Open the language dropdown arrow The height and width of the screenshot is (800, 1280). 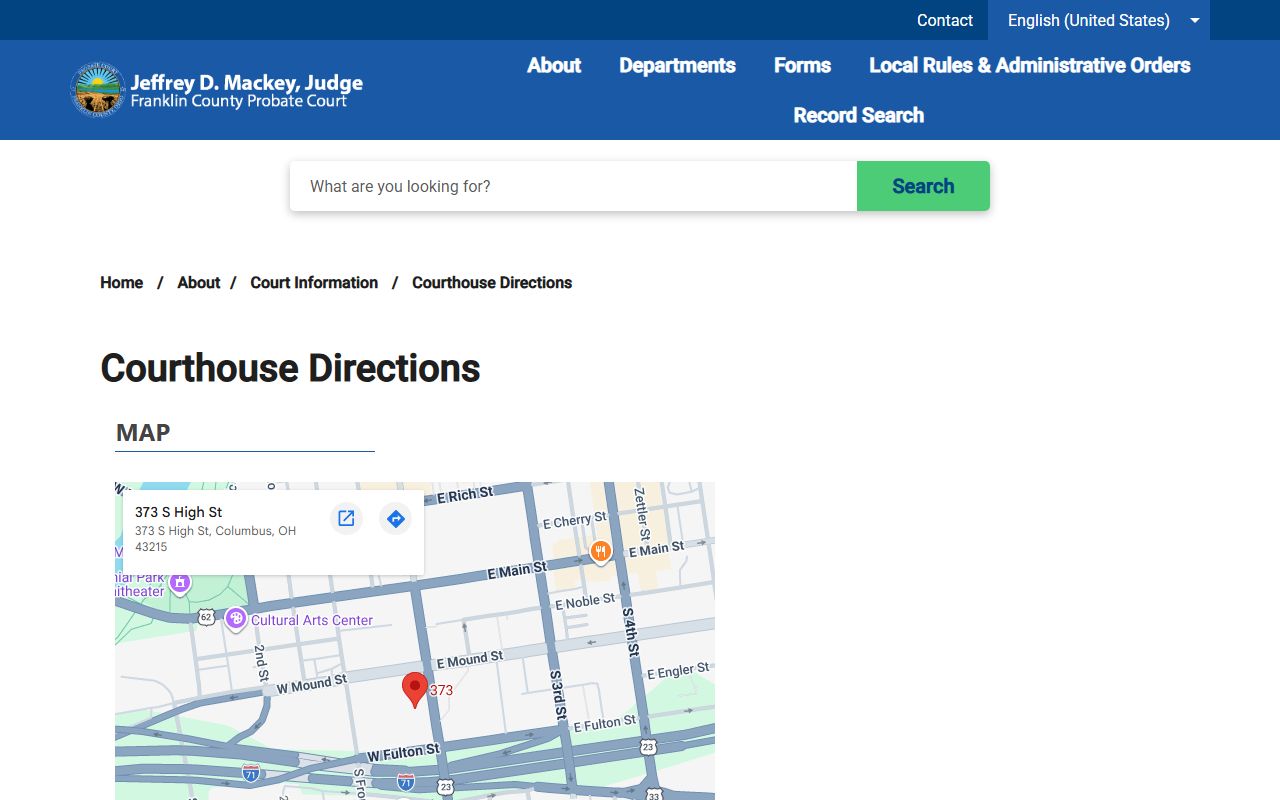[1194, 20]
